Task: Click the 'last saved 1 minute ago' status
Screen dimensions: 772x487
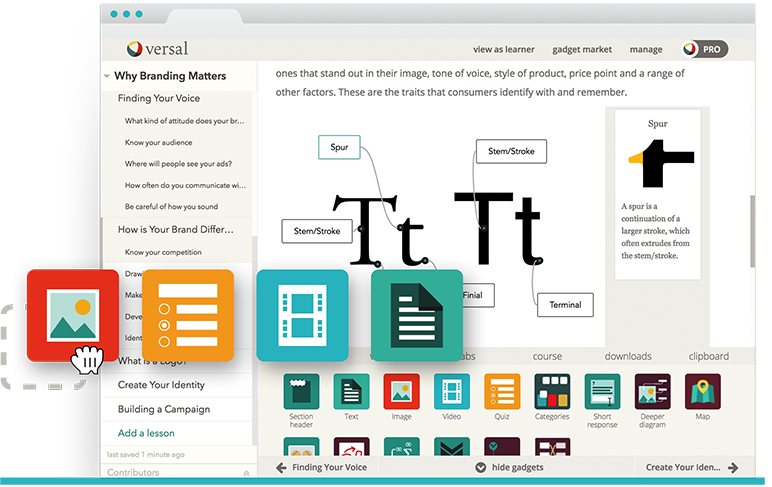Action: 146,455
